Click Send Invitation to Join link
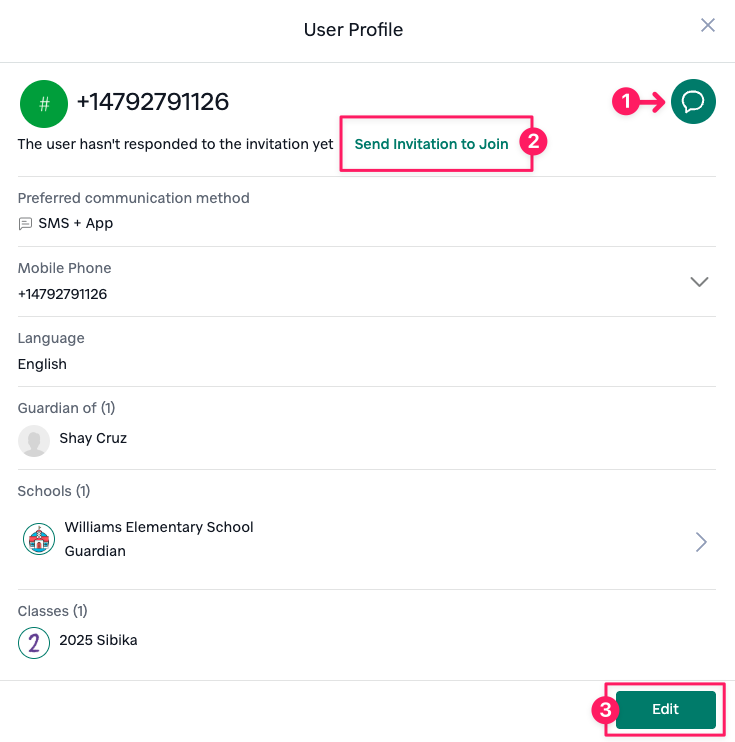Screen dimensions: 735x742 click(x=431, y=144)
